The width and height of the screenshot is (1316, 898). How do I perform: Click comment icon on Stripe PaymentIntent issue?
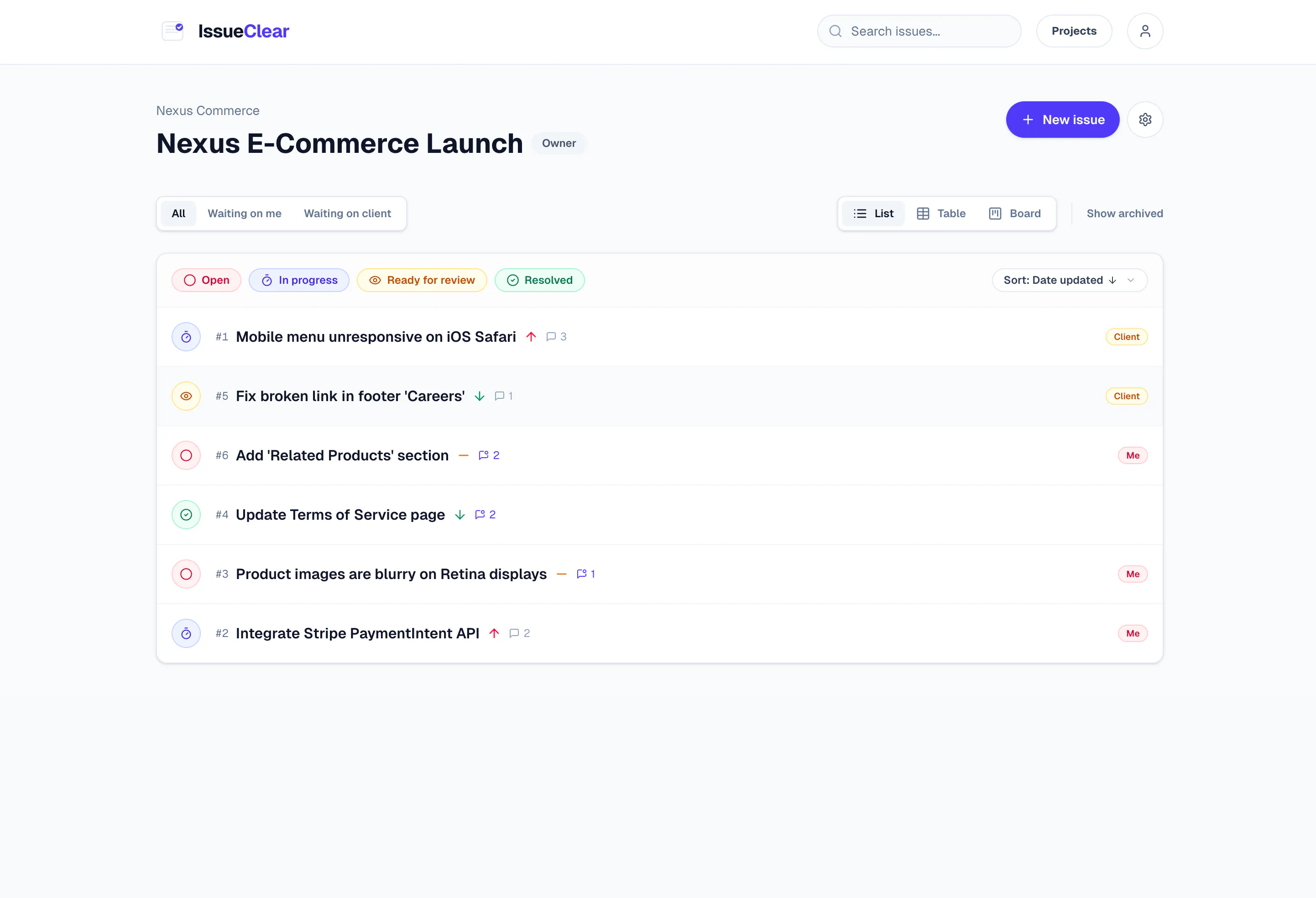(x=514, y=633)
